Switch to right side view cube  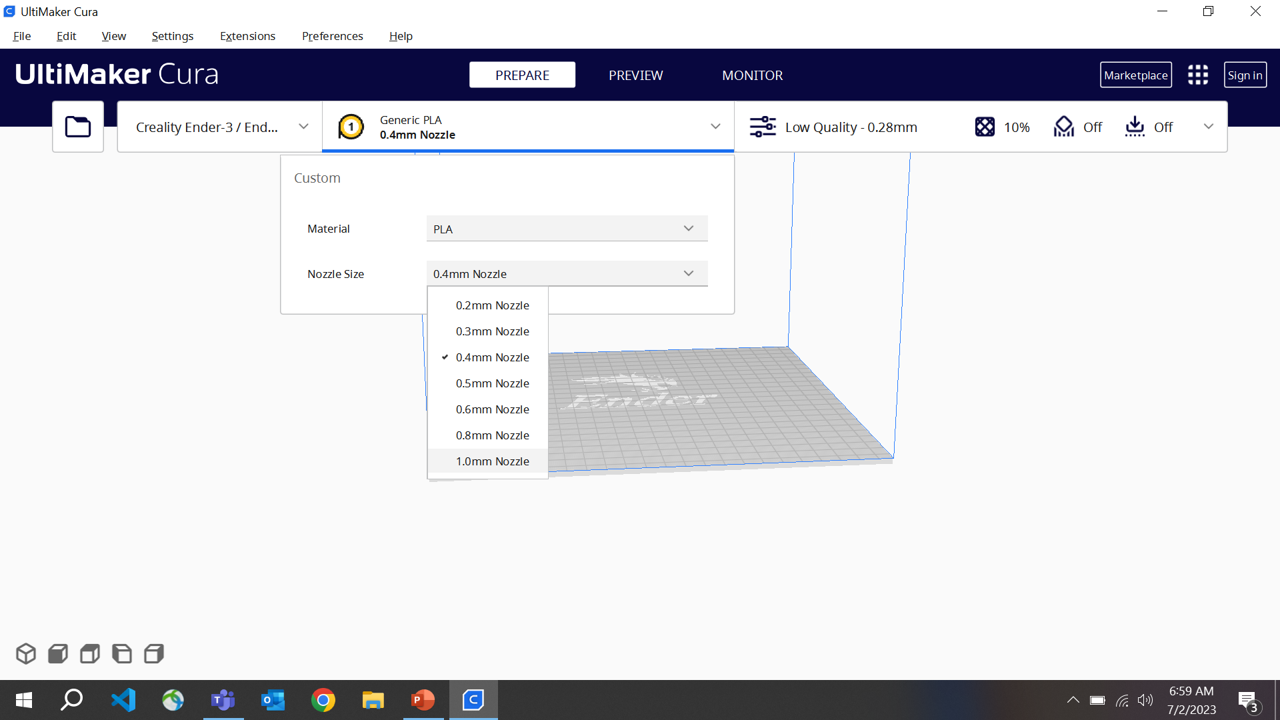154,654
